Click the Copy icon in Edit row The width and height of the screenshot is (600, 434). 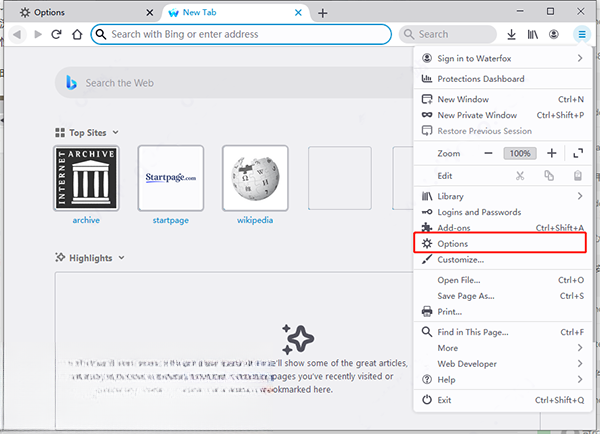coord(549,176)
